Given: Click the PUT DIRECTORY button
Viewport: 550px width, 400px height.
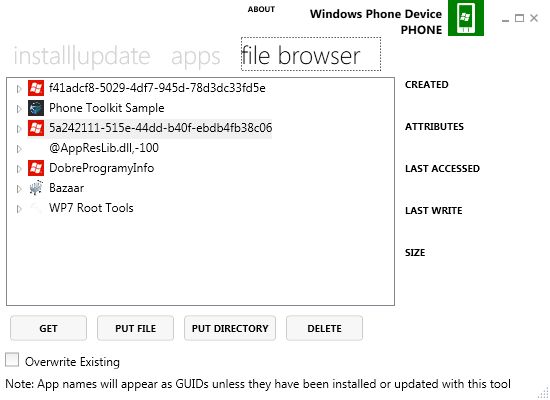Looking at the screenshot, I should pyautogui.click(x=230, y=328).
